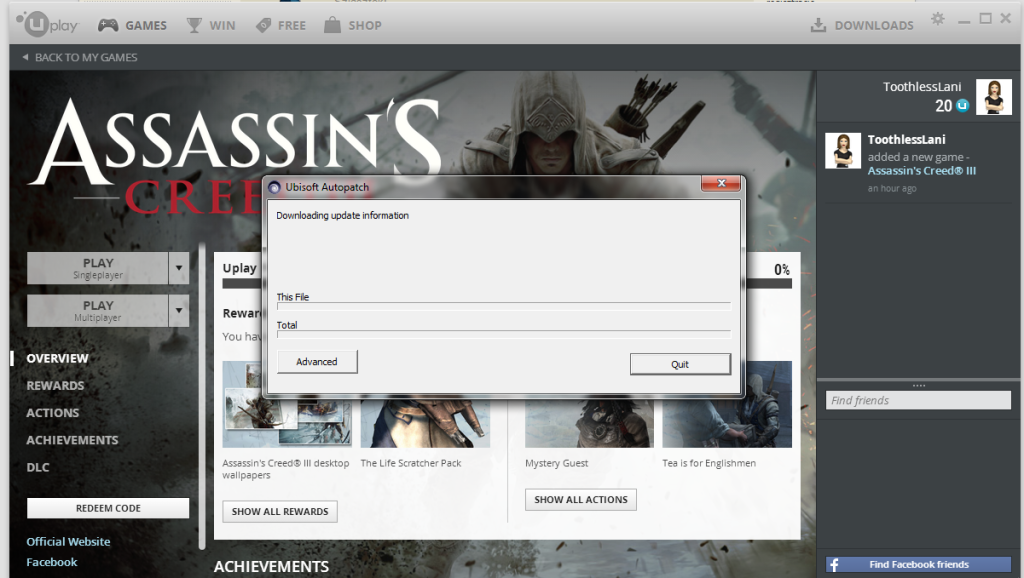Click the Downloads arrow icon
1024x578 pixels.
click(817, 25)
